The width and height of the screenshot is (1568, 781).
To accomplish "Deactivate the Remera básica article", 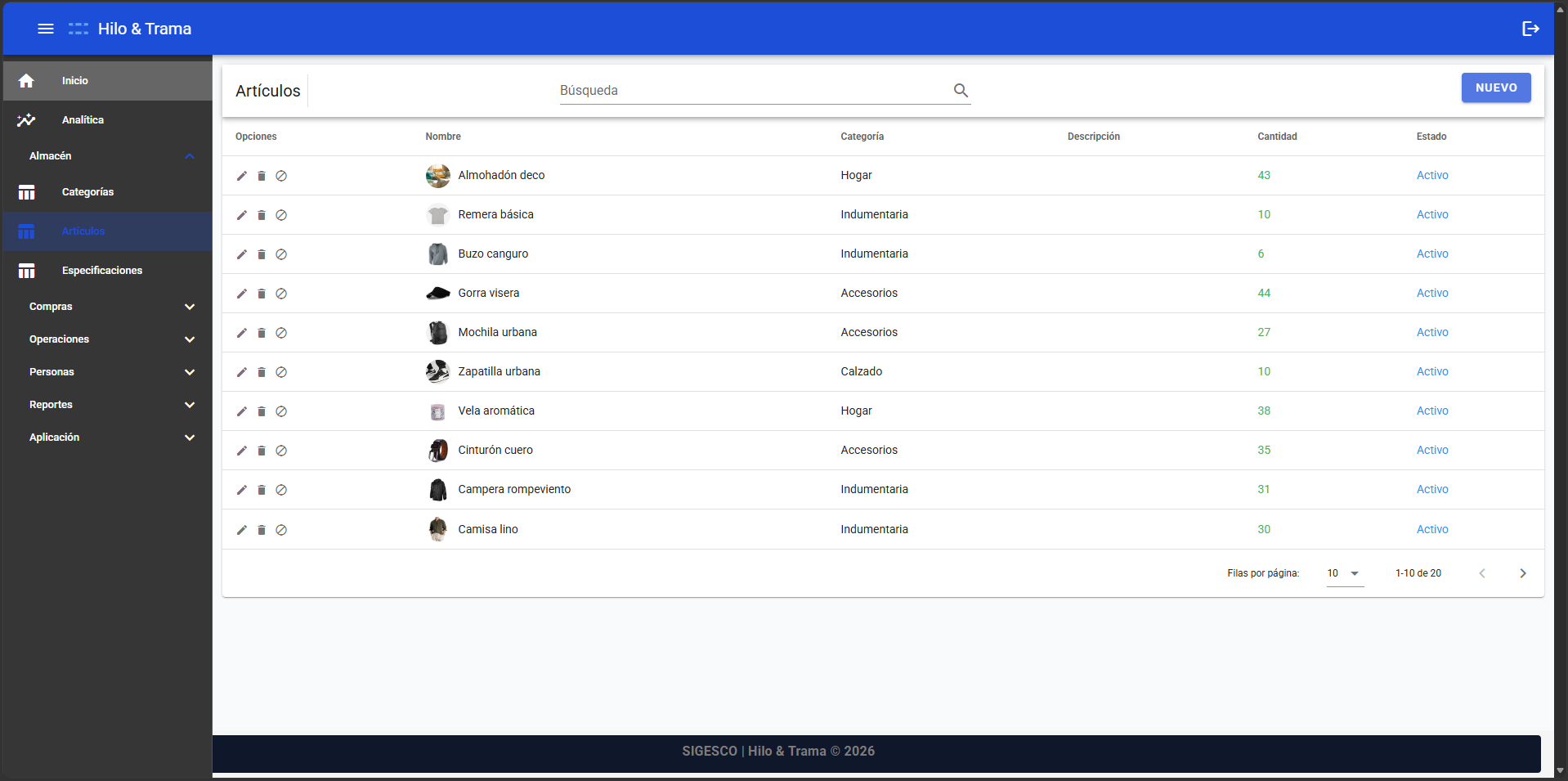I will pos(281,215).
